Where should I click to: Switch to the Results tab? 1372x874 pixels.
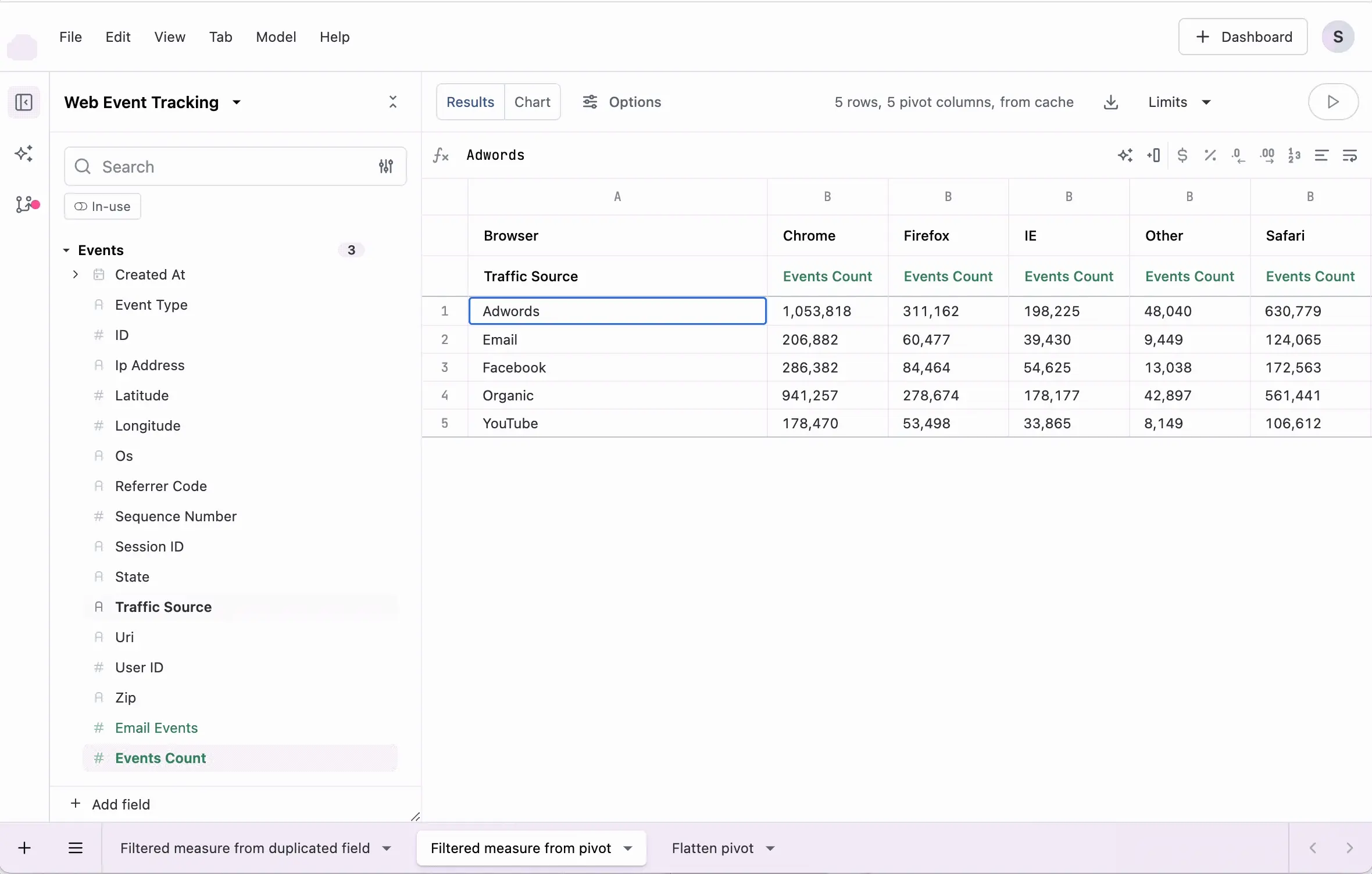click(x=470, y=102)
